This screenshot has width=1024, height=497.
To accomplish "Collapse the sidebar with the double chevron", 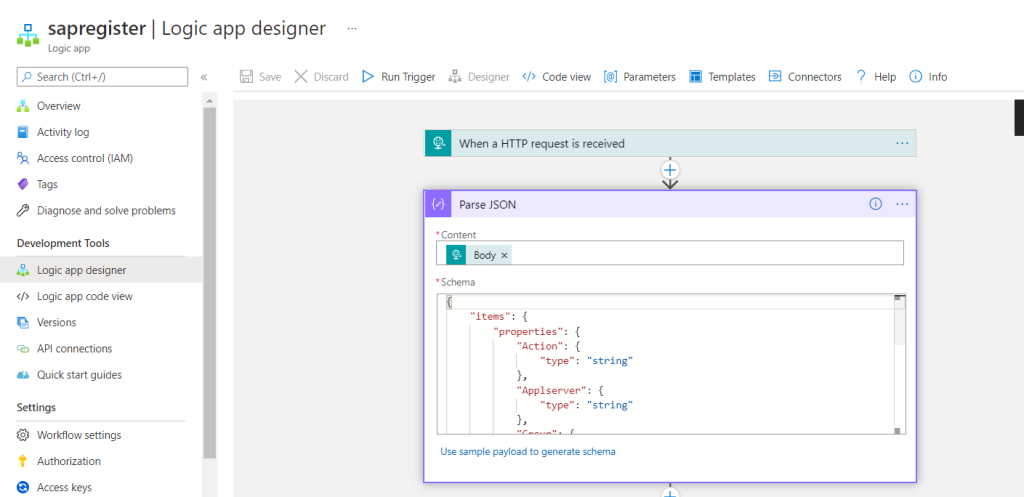I will [204, 77].
